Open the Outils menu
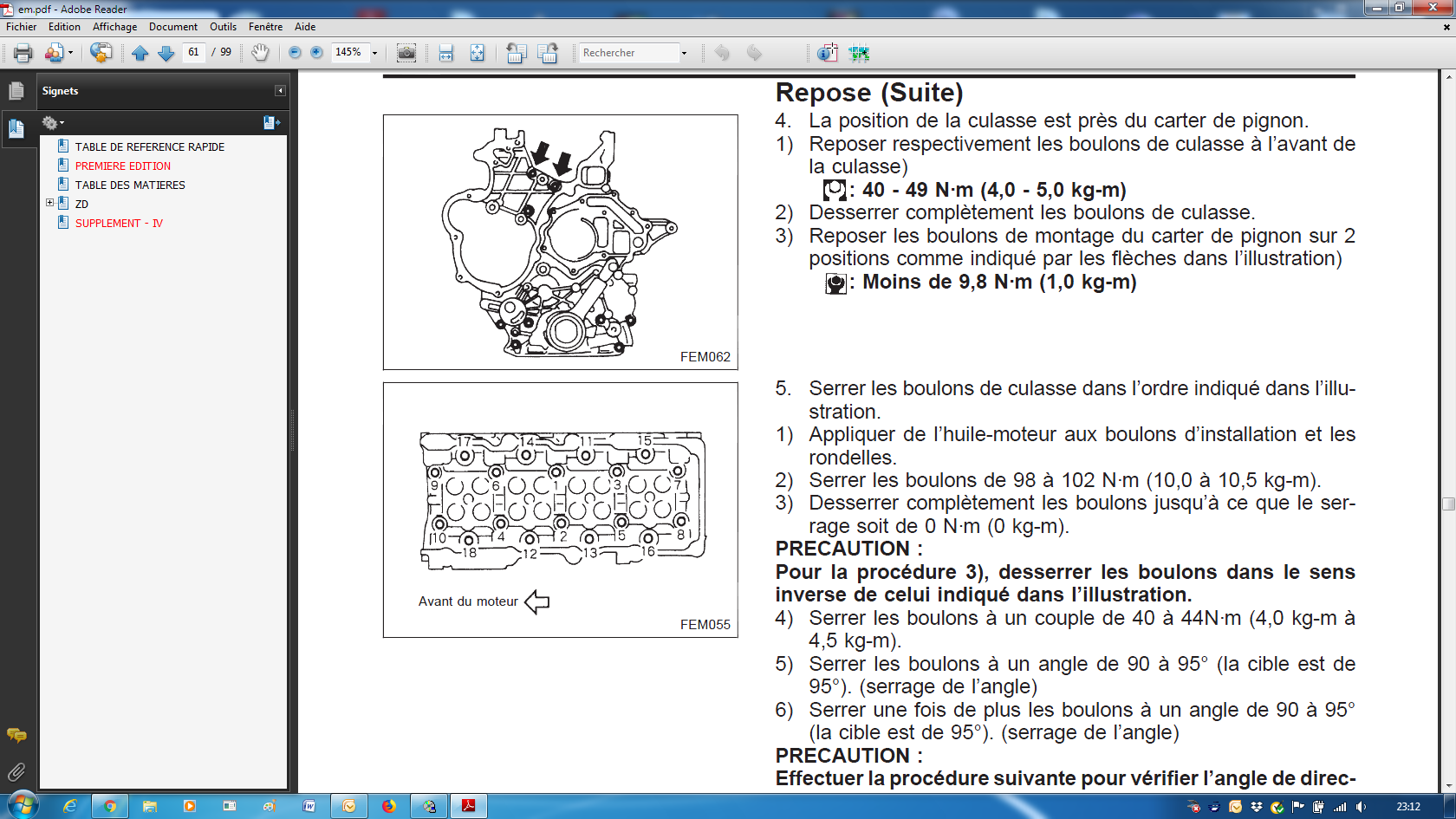 (x=223, y=27)
